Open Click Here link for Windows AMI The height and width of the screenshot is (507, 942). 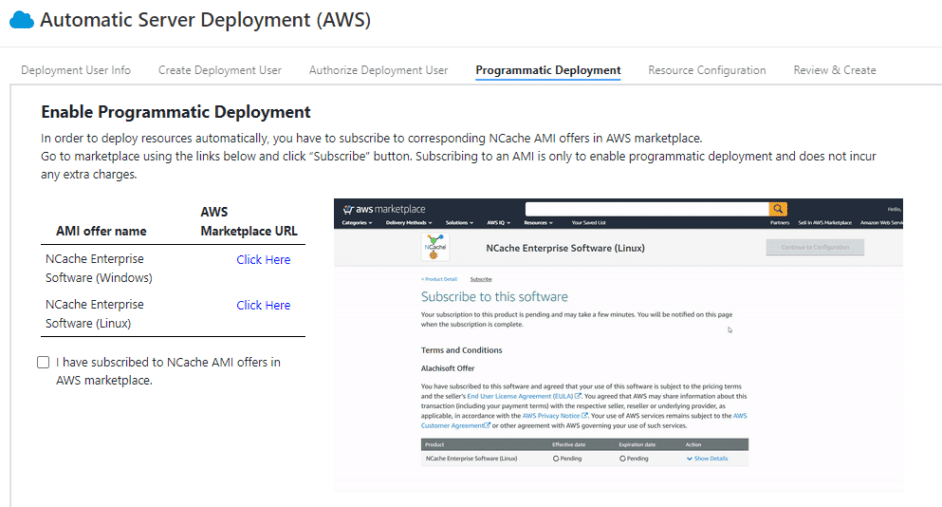[x=263, y=260]
